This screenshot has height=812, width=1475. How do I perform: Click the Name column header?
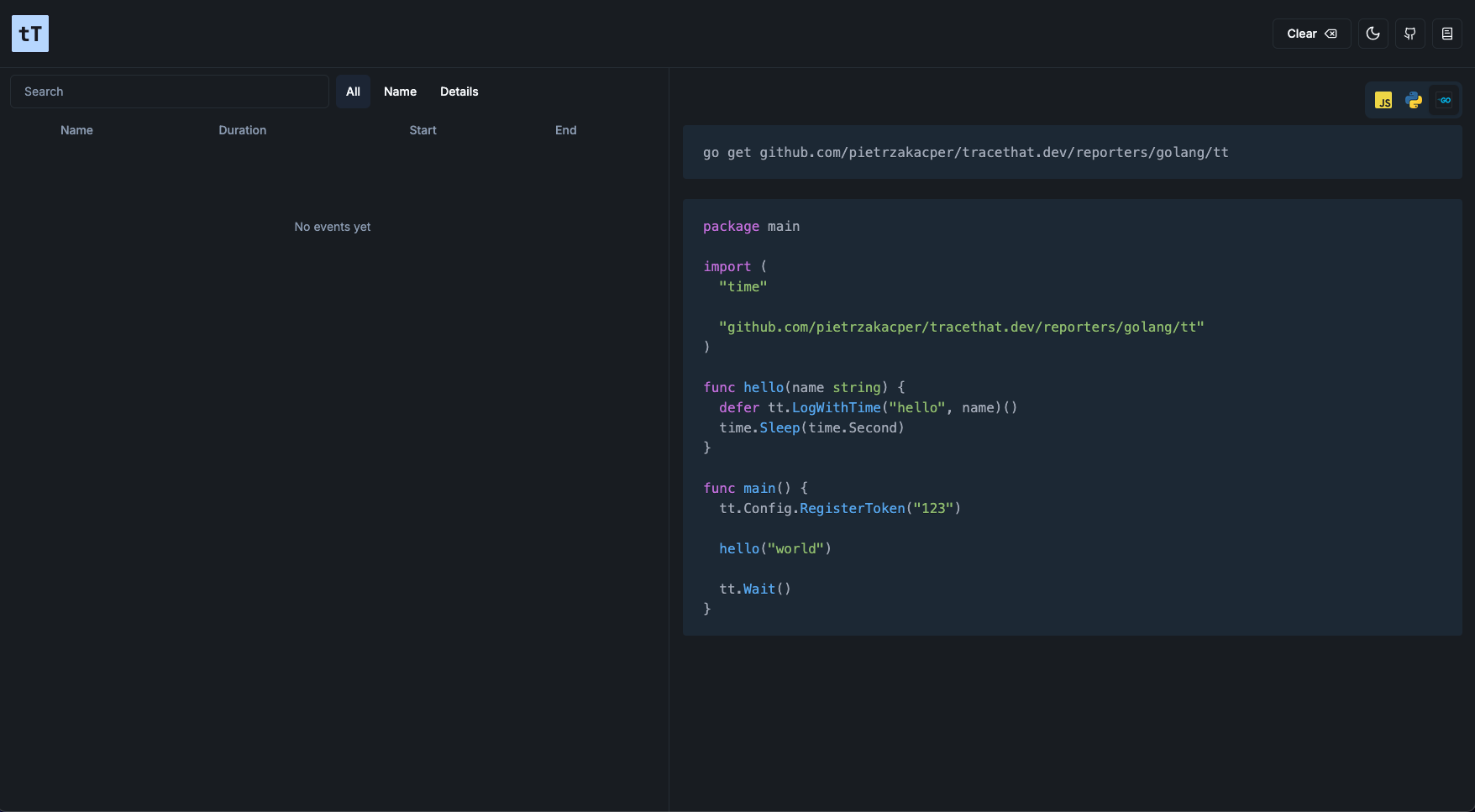[76, 130]
